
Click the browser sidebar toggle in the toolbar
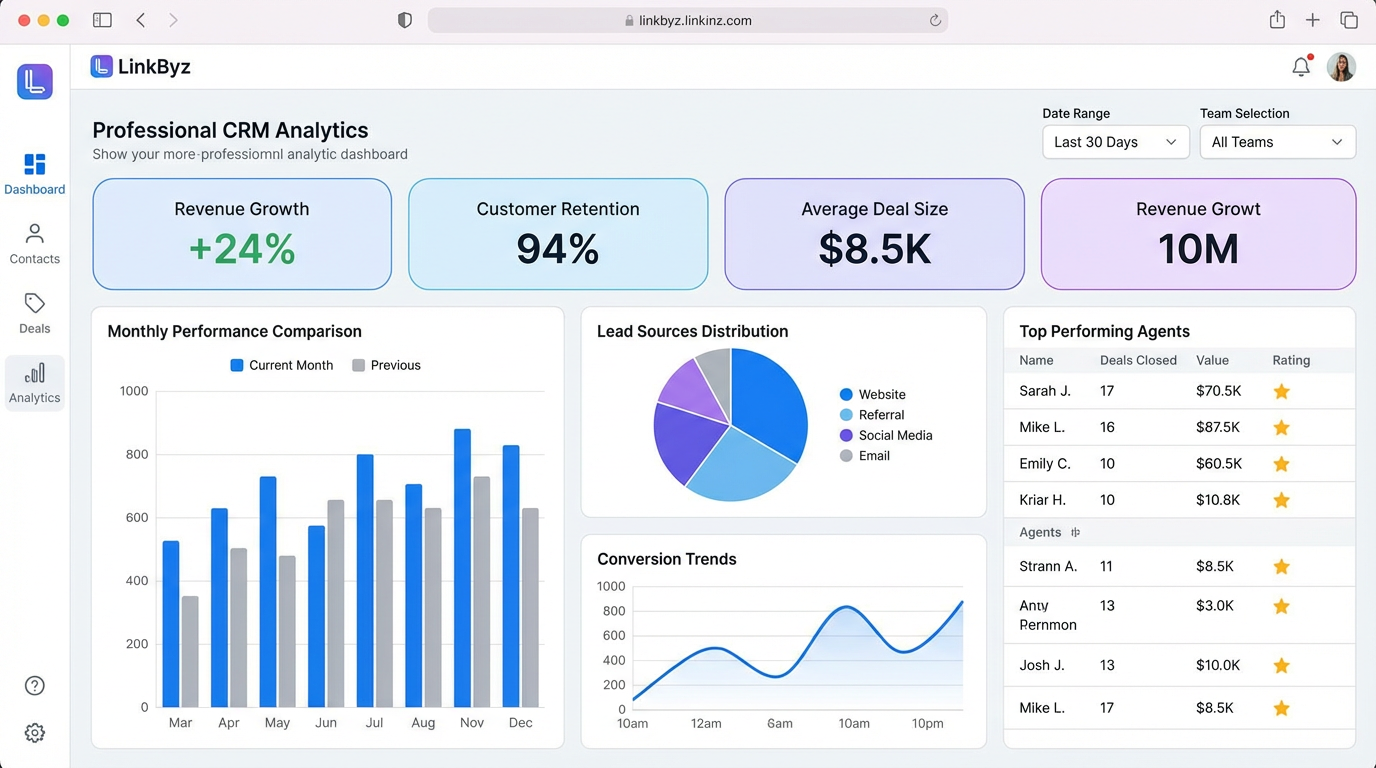tap(102, 19)
